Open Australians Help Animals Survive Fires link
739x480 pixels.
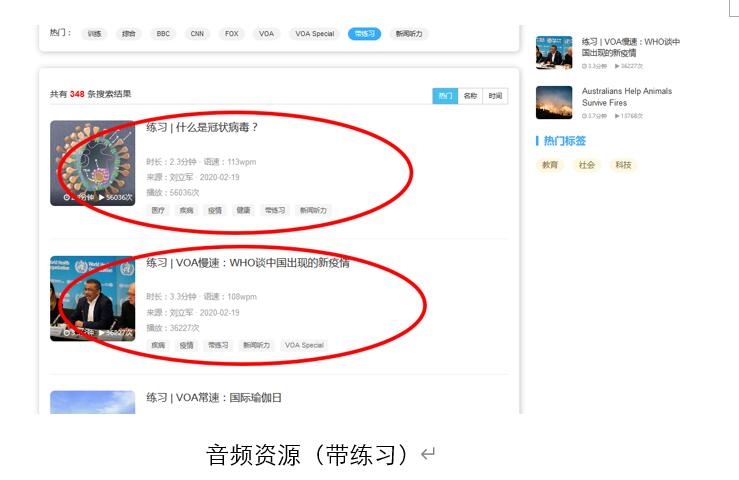tap(627, 96)
